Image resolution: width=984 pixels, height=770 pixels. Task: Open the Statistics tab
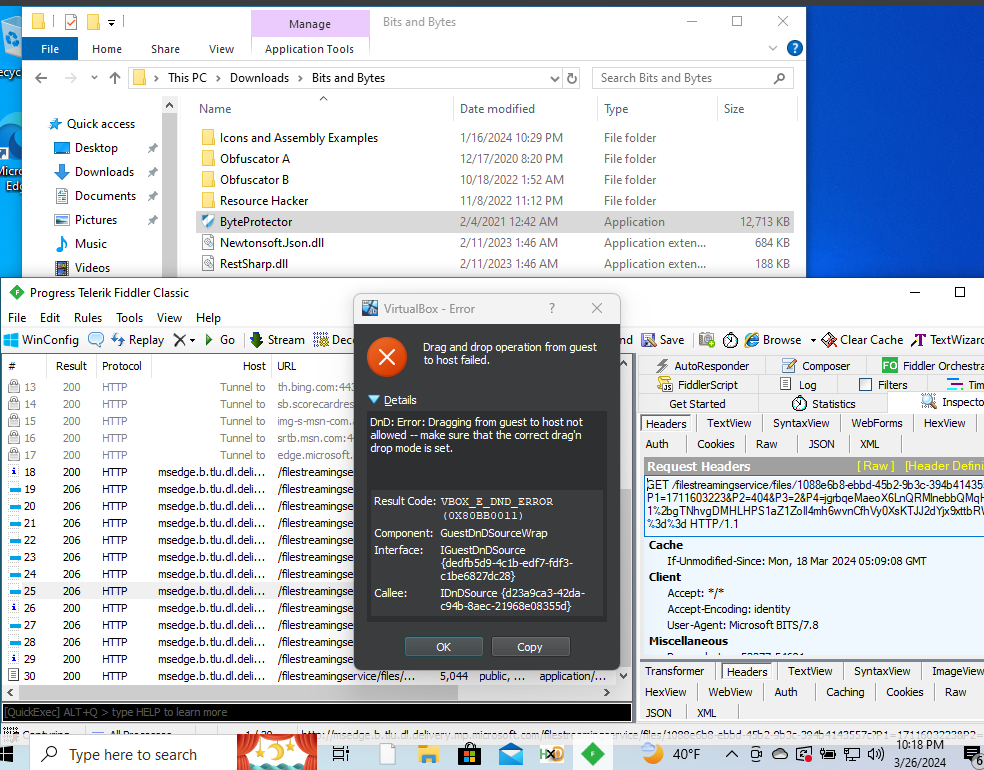tap(823, 404)
